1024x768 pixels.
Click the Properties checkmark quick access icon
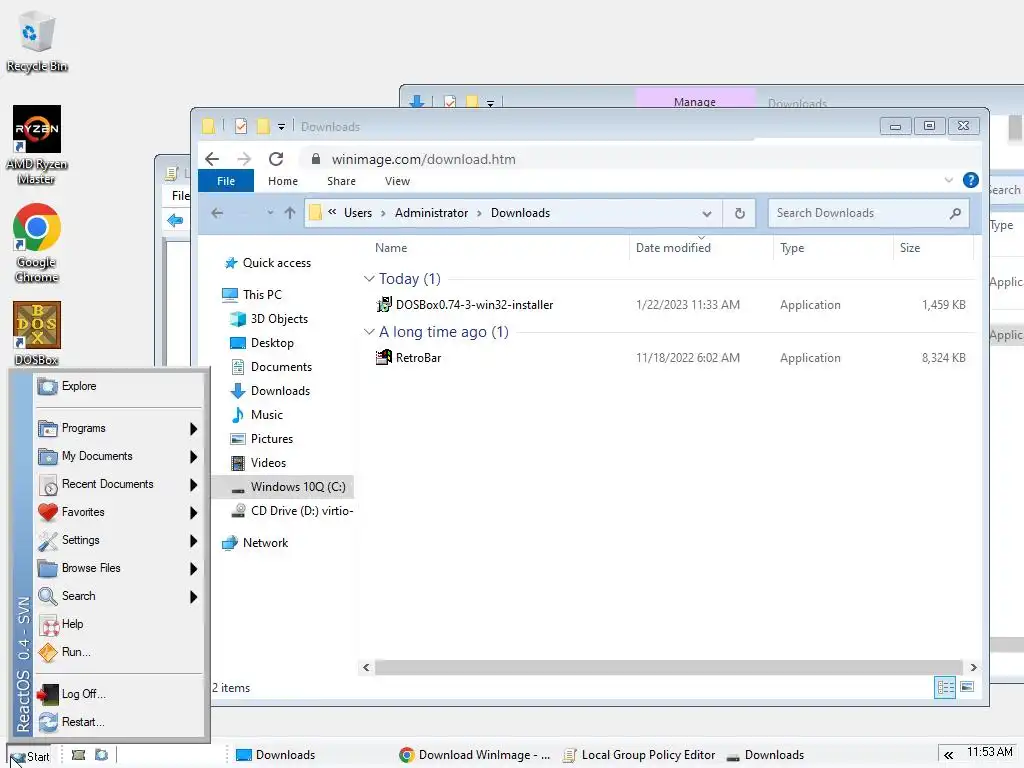[241, 126]
